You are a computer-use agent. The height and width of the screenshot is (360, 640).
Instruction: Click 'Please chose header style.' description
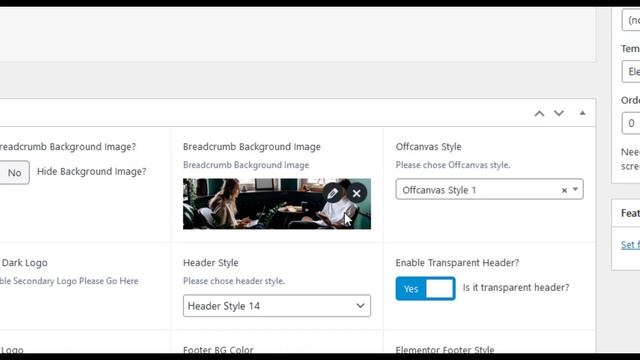pyautogui.click(x=234, y=281)
